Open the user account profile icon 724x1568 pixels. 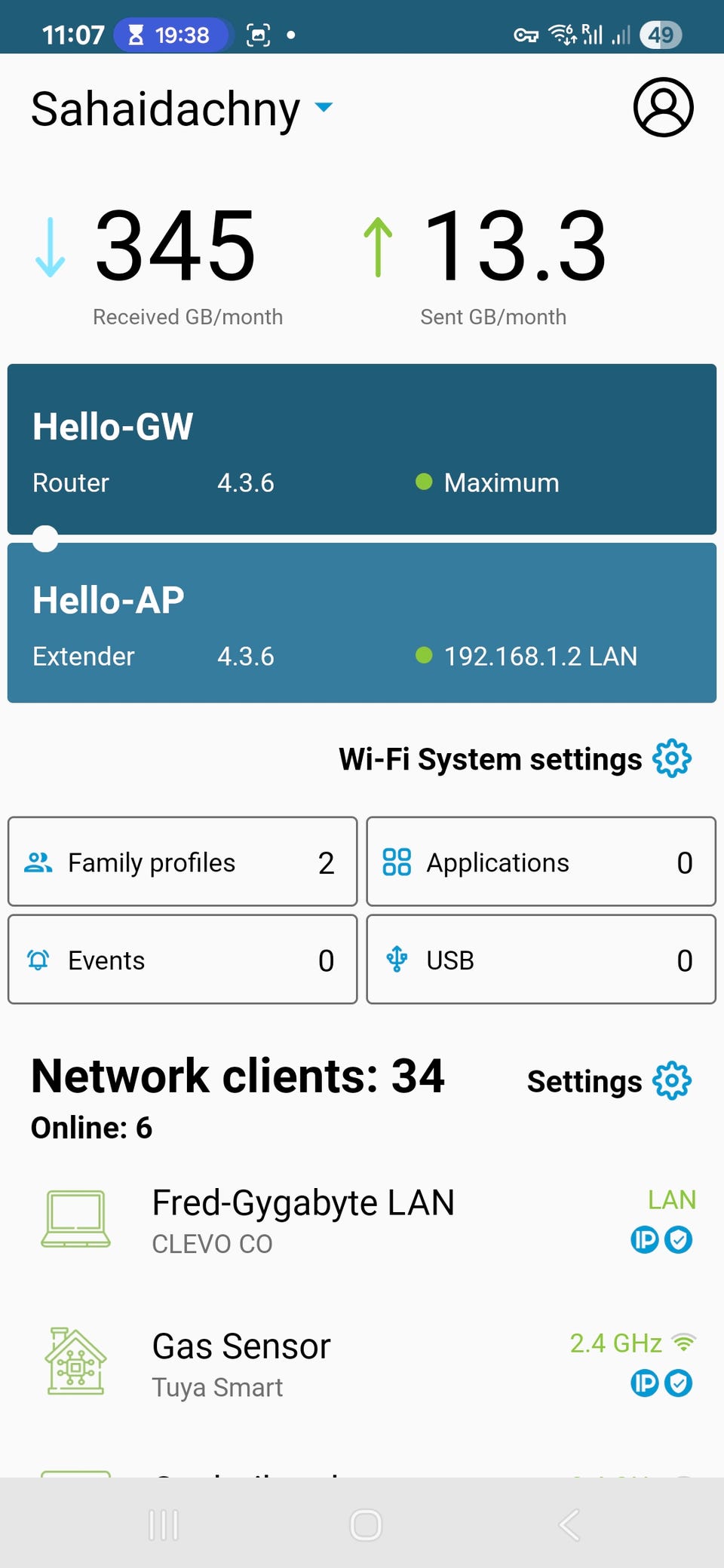tap(663, 107)
